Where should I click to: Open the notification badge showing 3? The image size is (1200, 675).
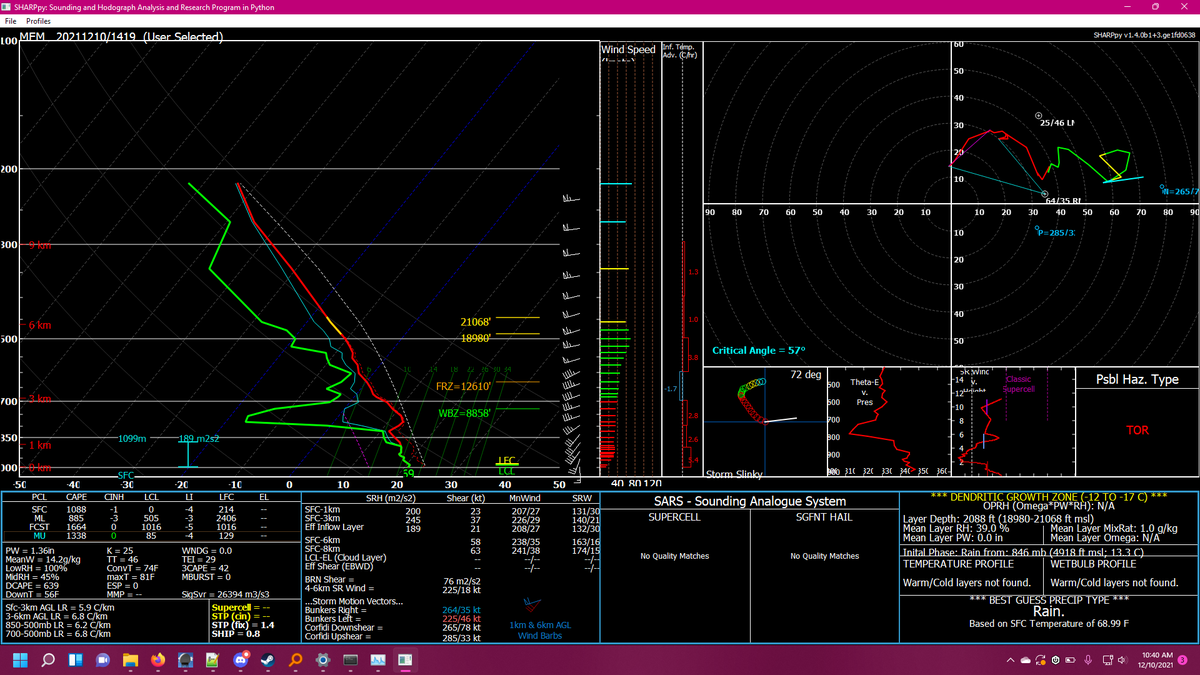tap(1183, 660)
